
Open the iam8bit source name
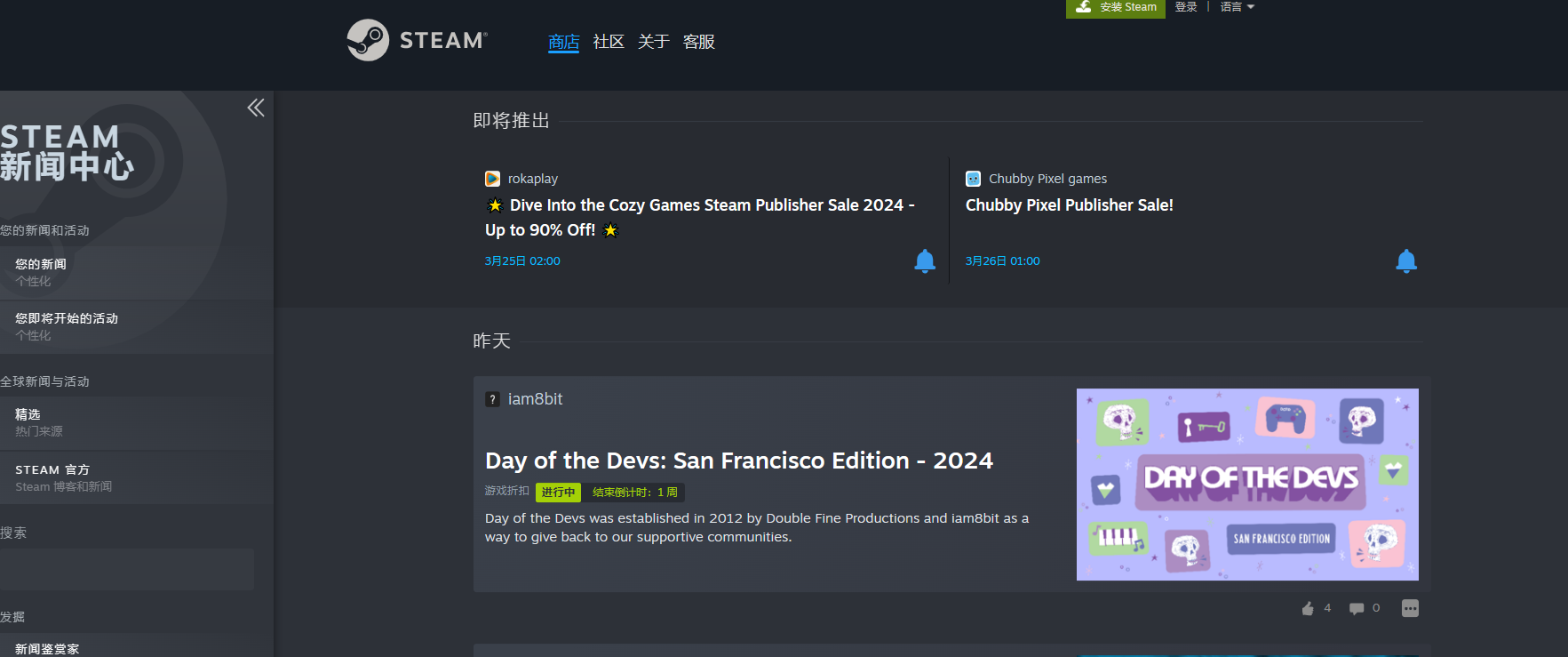(535, 399)
